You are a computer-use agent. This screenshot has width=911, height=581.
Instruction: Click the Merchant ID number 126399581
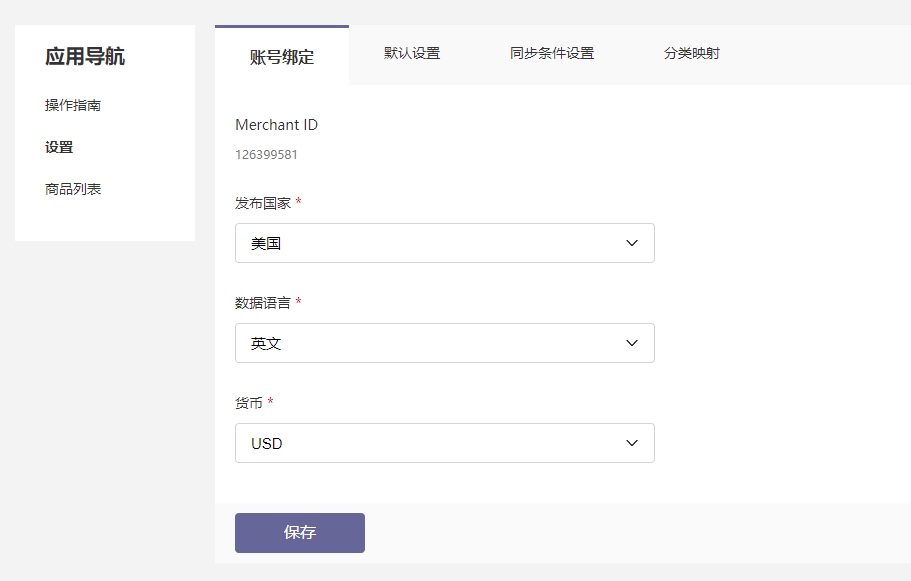click(266, 155)
